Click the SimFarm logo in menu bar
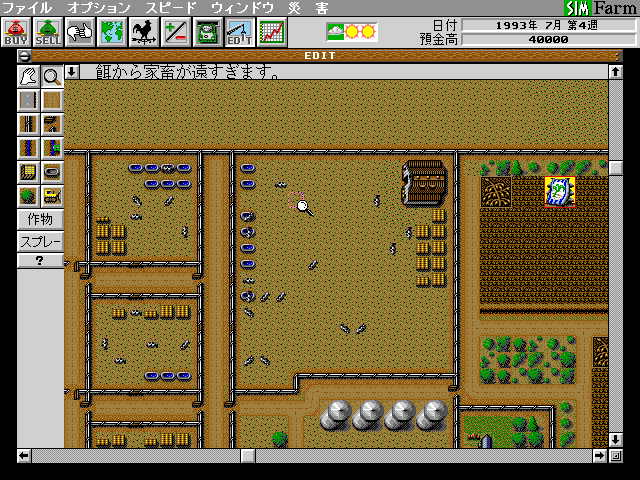640x480 pixels. [601, 8]
